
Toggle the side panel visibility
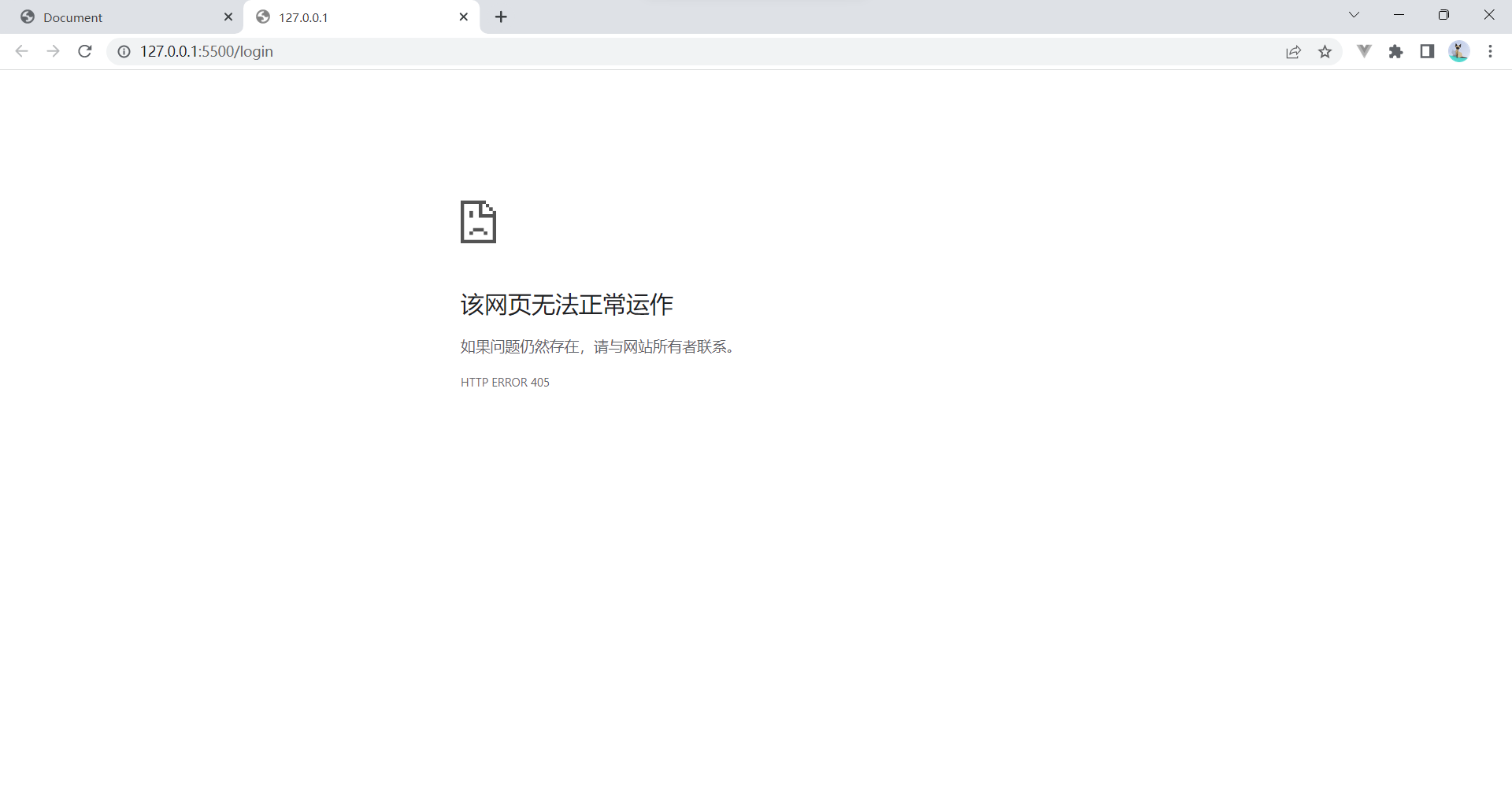tap(1428, 51)
